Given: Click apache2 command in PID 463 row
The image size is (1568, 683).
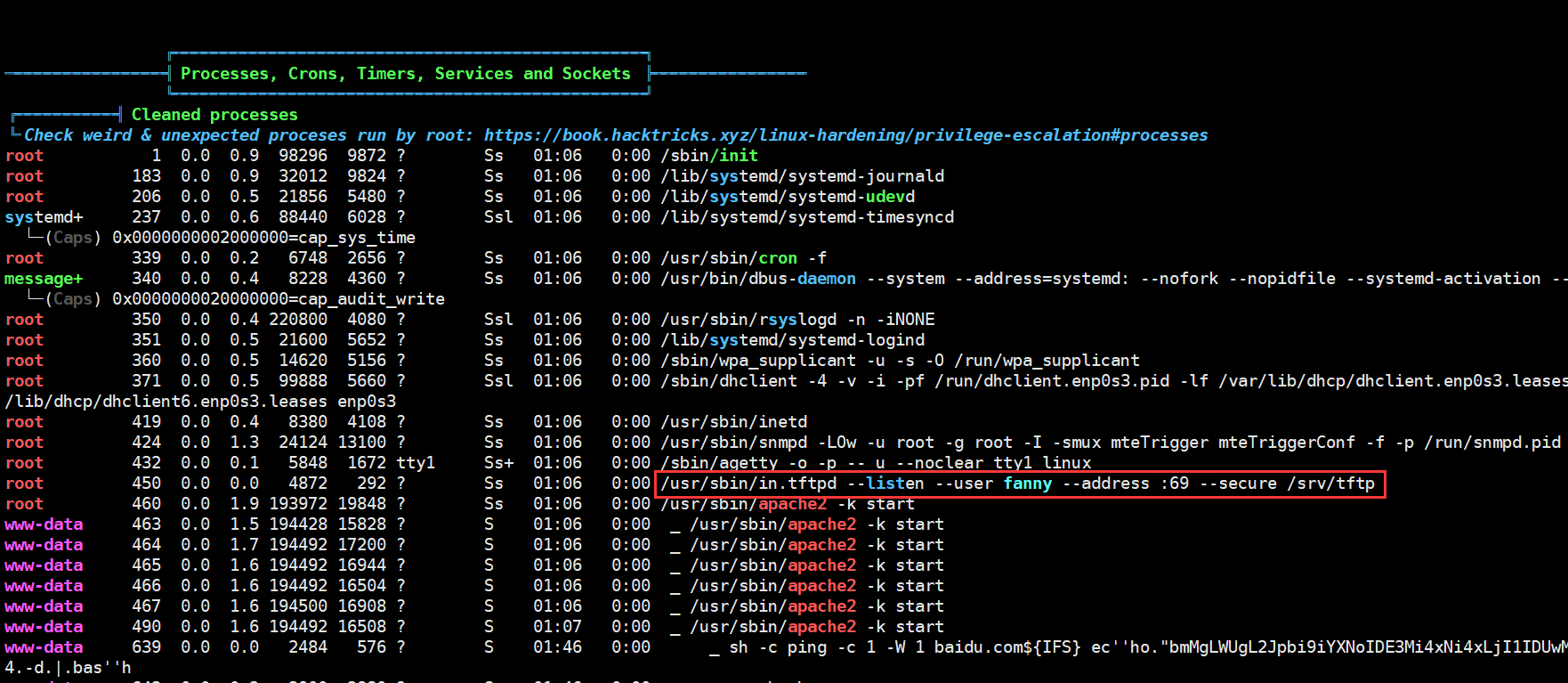Looking at the screenshot, I should (817, 524).
